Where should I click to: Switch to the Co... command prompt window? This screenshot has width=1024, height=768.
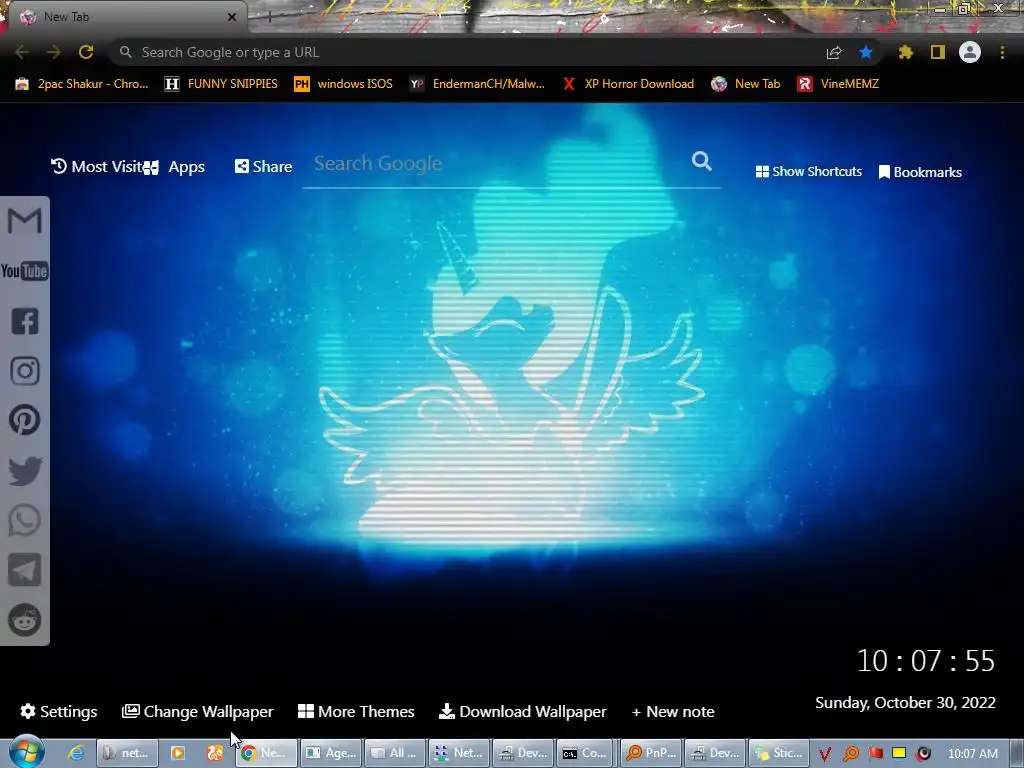(x=585, y=753)
